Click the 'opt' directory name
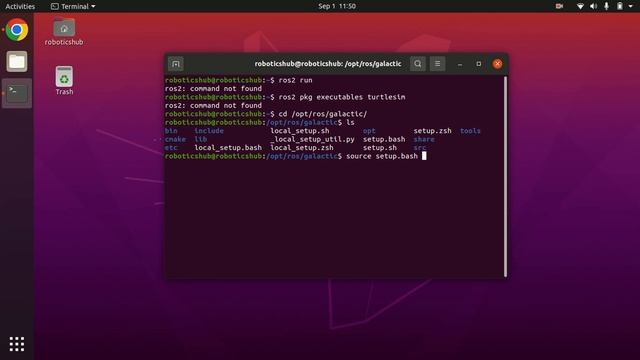Viewport: 640px width, 360px height. coord(369,131)
